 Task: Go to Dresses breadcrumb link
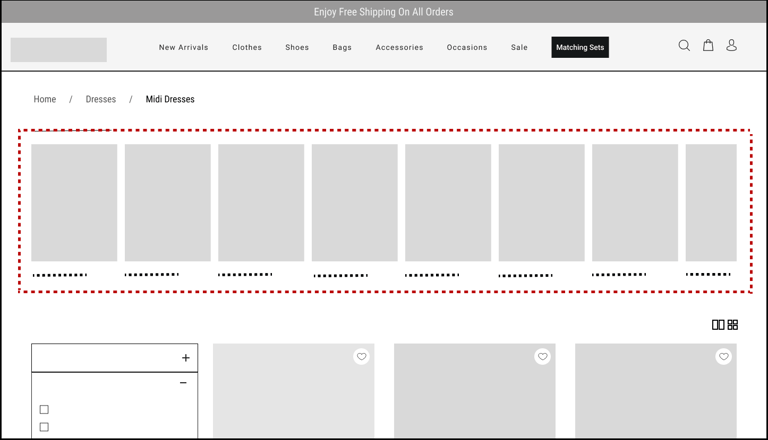pyautogui.click(x=101, y=99)
